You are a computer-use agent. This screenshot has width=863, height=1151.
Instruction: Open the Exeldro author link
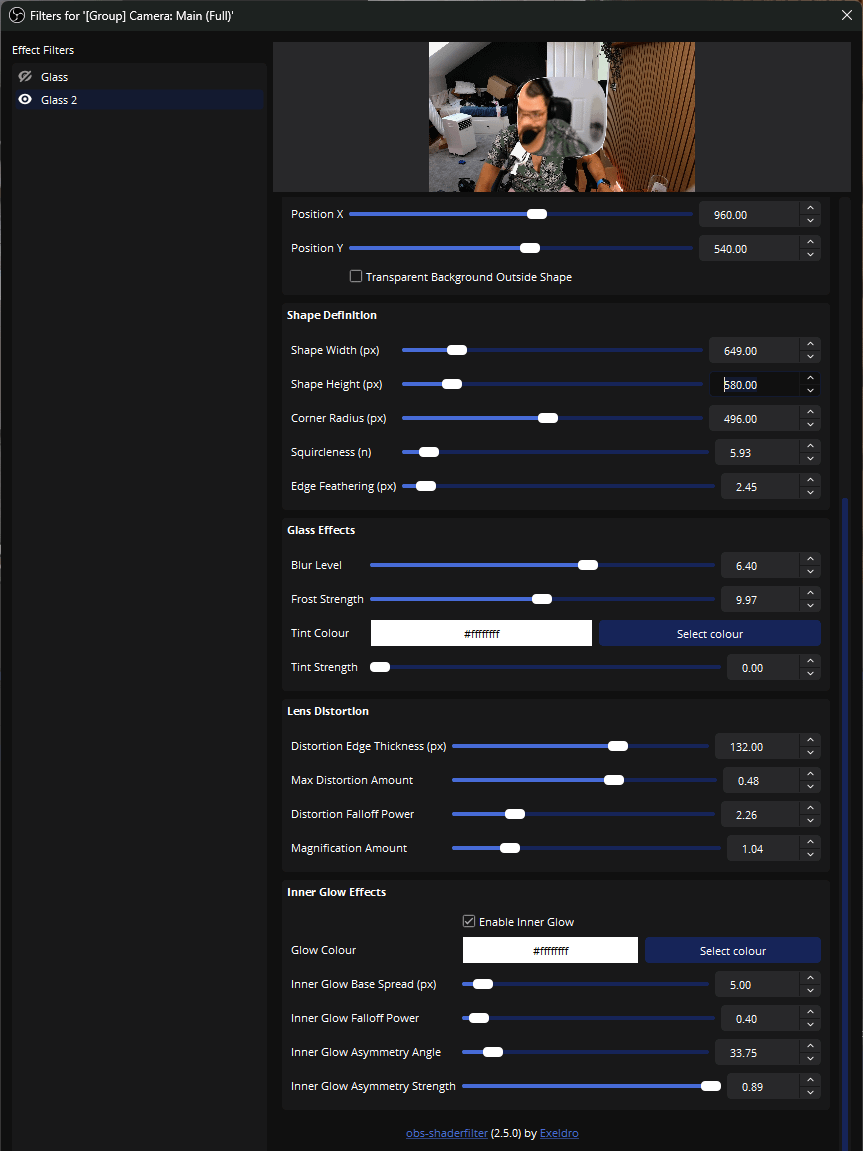pyautogui.click(x=558, y=1133)
